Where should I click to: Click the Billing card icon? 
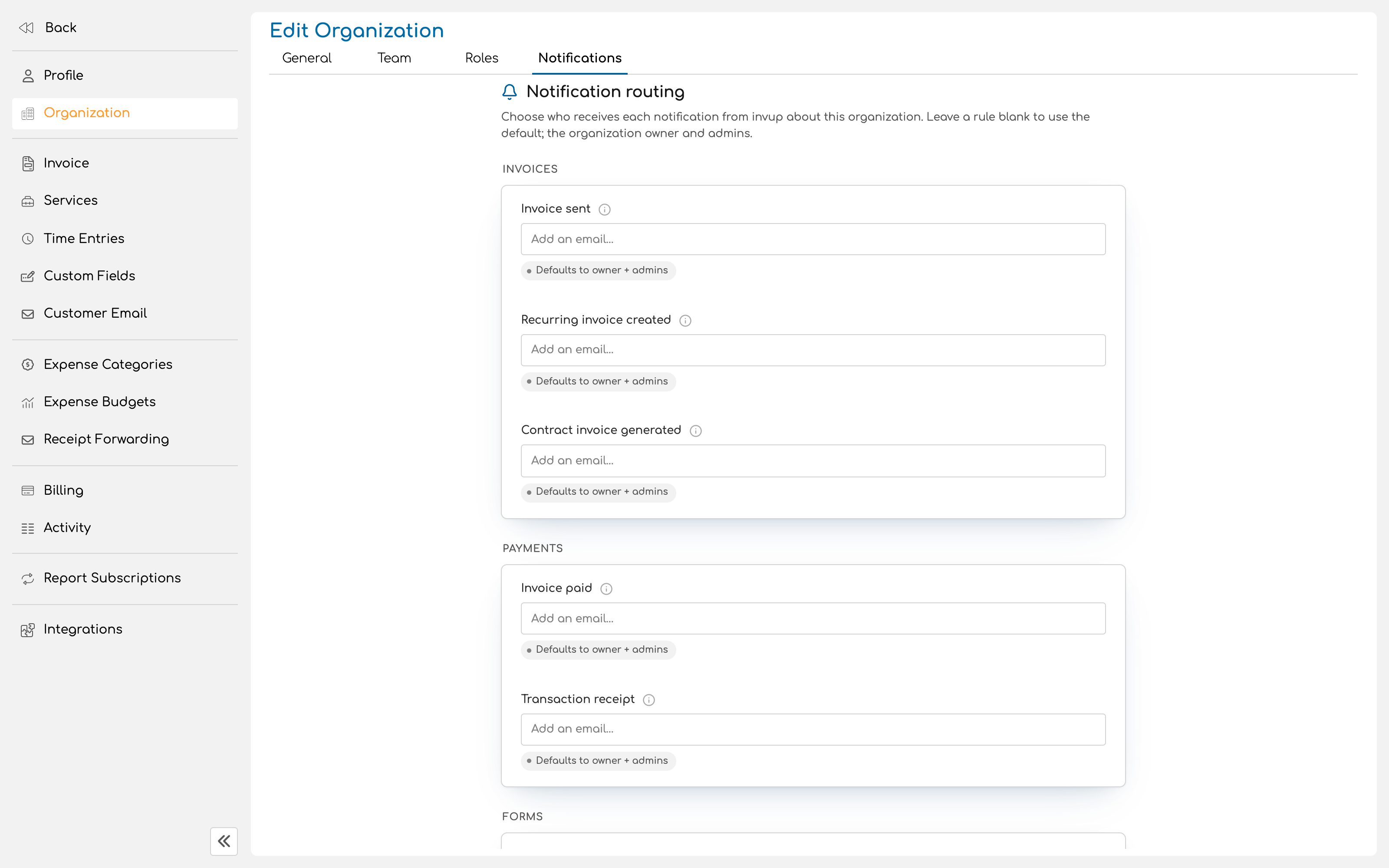27,490
